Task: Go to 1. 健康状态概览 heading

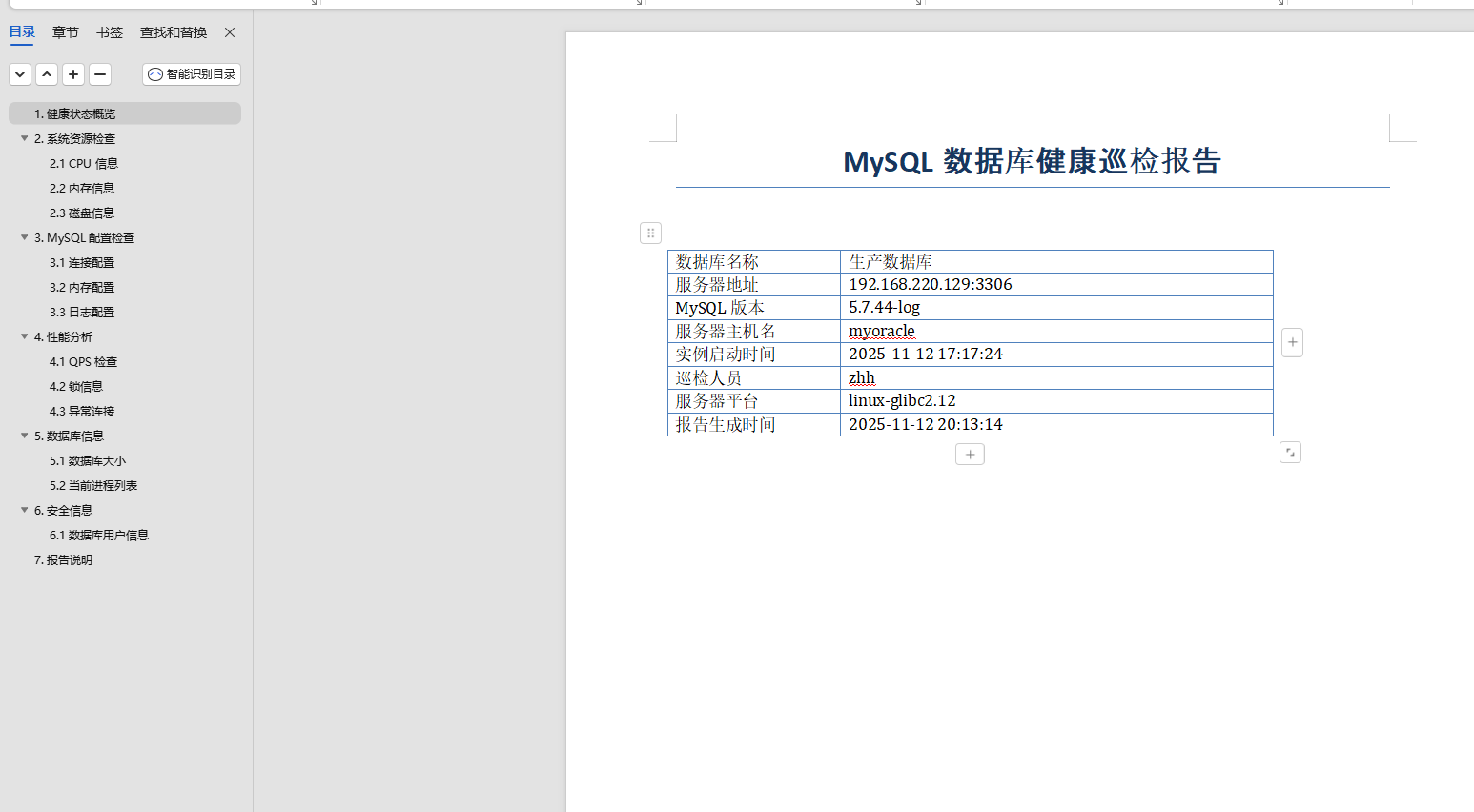Action: tap(125, 113)
